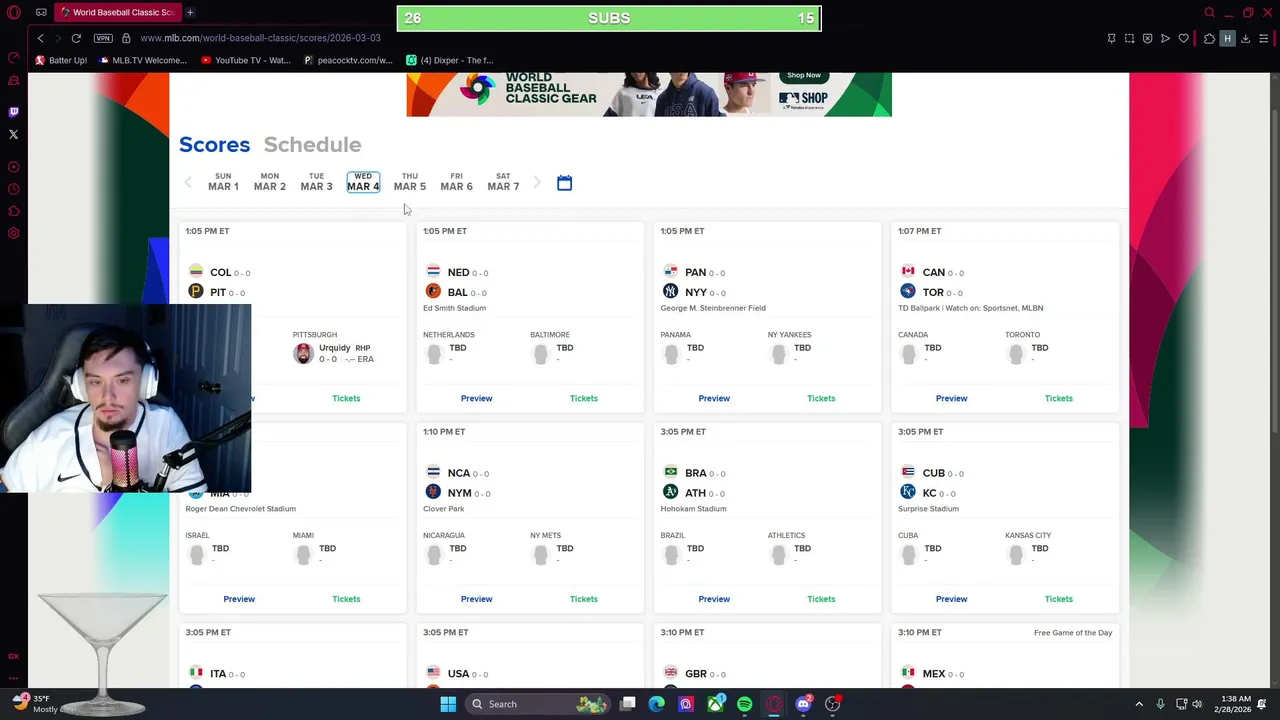Screen dimensions: 1280x720
Task: Open Preview for the NED vs BAL game
Action: [476, 398]
